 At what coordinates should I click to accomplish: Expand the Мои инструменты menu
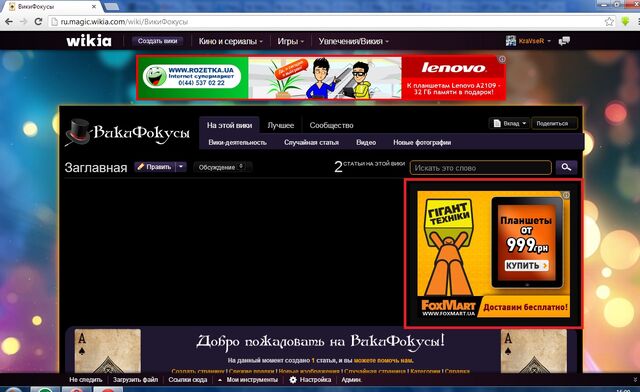248,380
